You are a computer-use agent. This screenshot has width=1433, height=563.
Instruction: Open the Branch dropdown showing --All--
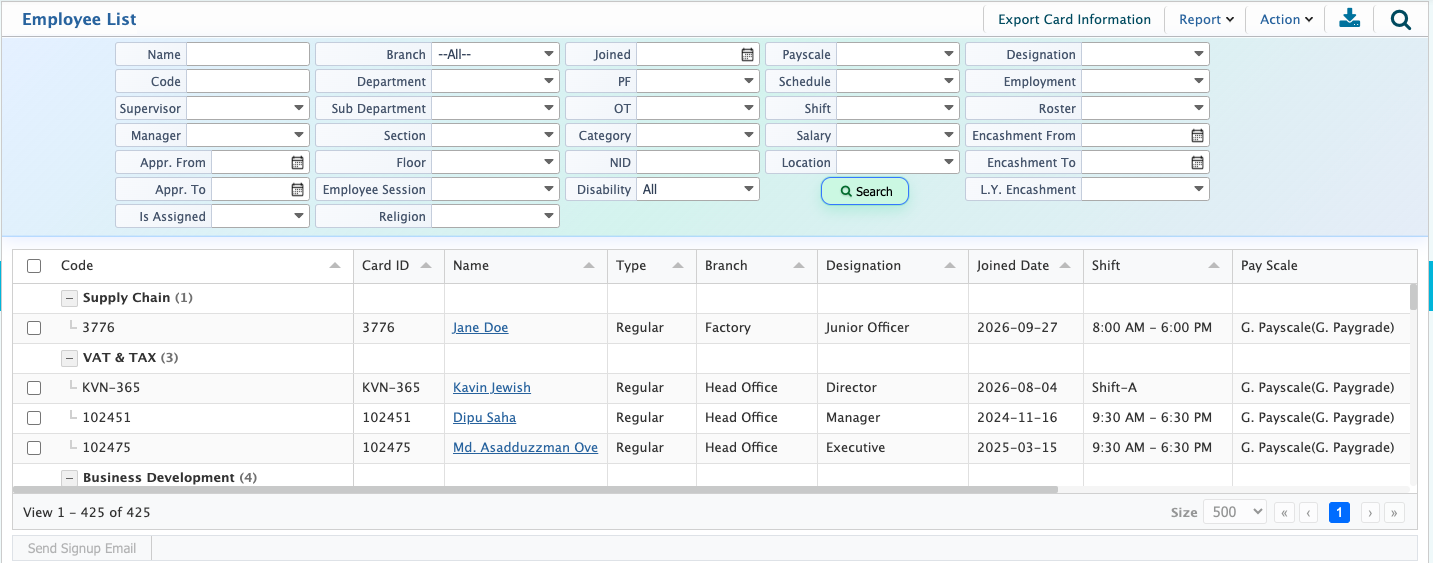(x=495, y=54)
